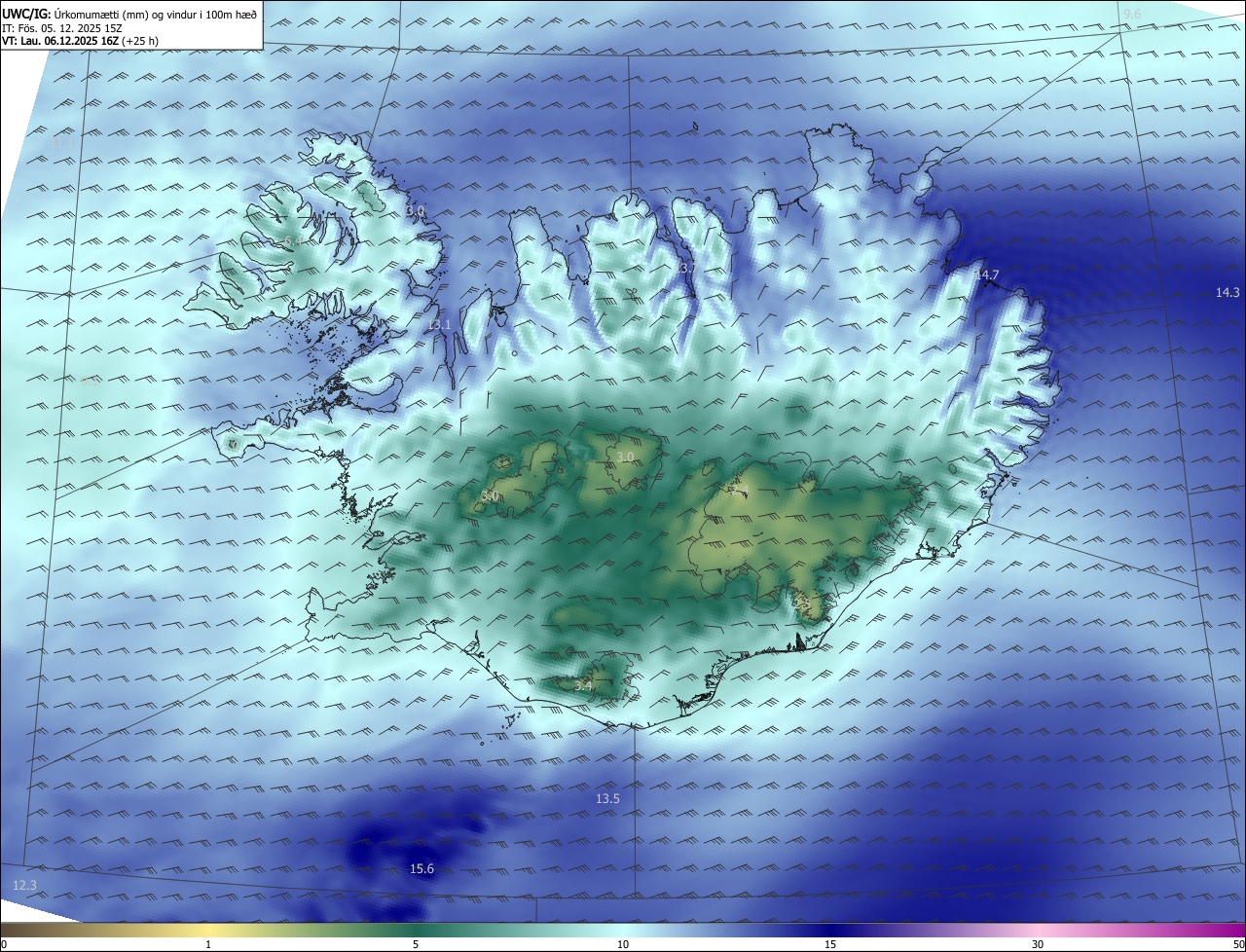This screenshot has width=1246, height=952.
Task: Select the 3.7 value label on the map
Action: tap(687, 268)
